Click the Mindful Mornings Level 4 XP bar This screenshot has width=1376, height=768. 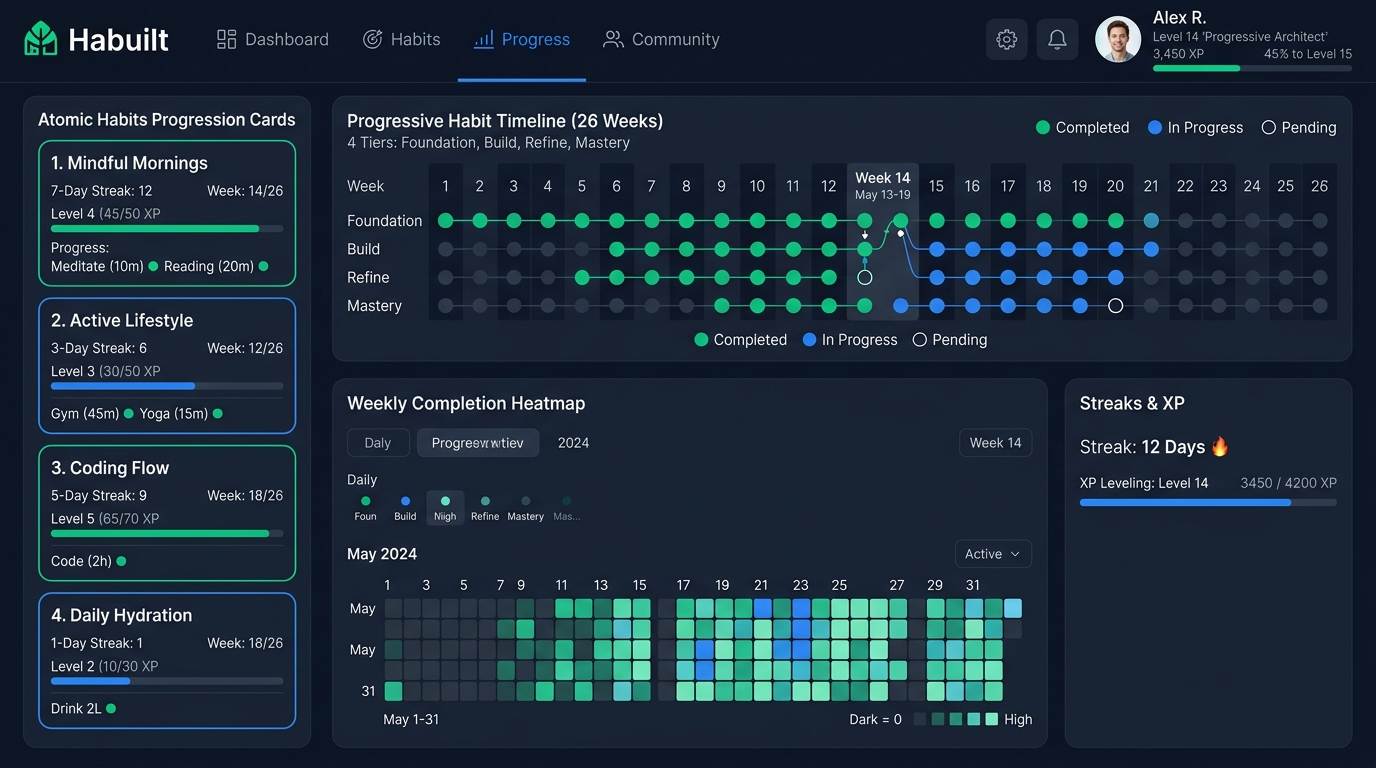pos(167,229)
